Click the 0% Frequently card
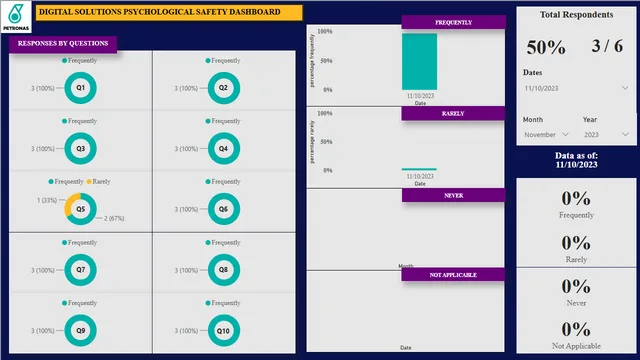The width and height of the screenshot is (640, 360). [x=576, y=204]
